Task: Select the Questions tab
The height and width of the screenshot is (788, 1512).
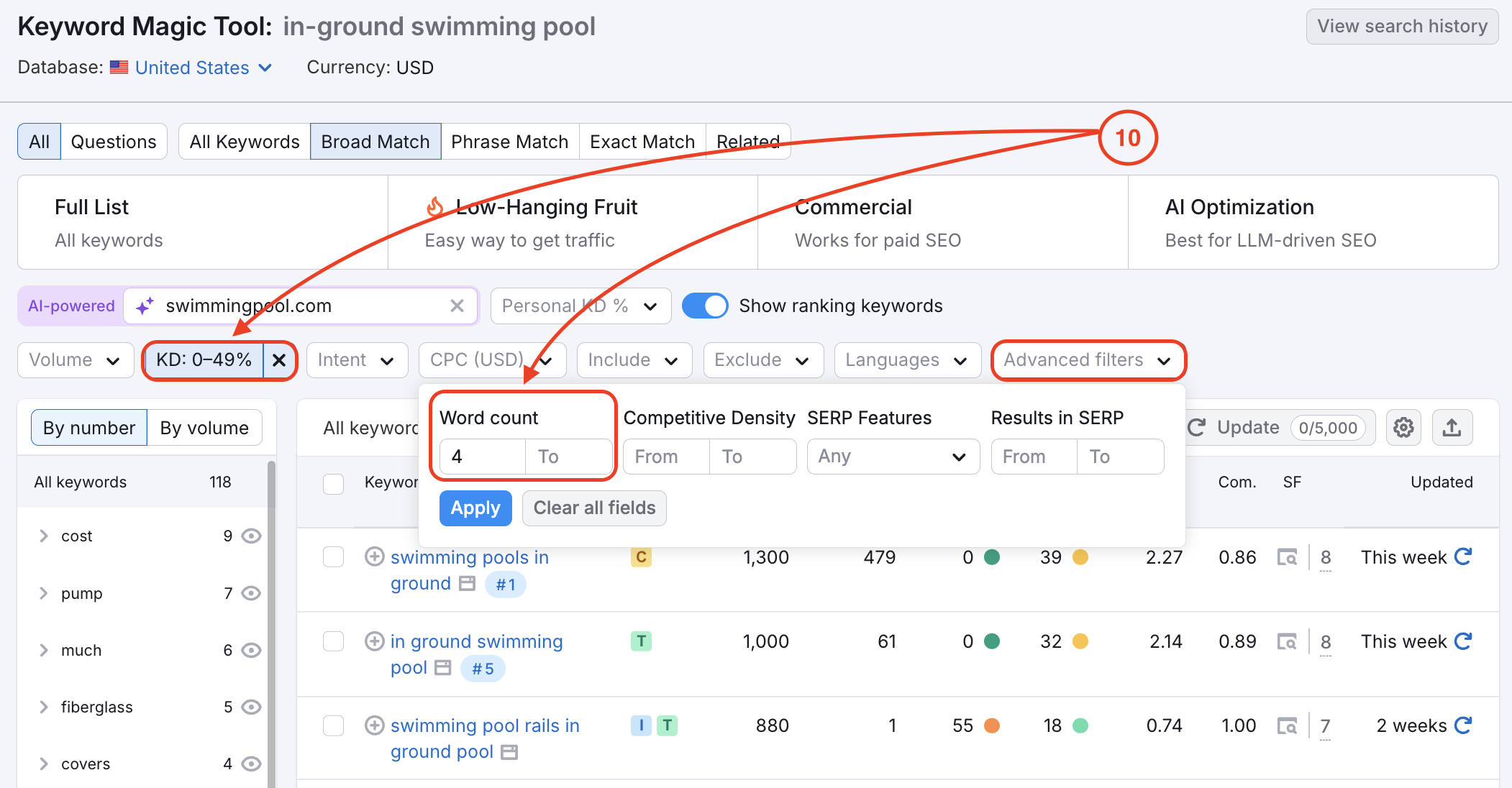Action: pos(114,141)
